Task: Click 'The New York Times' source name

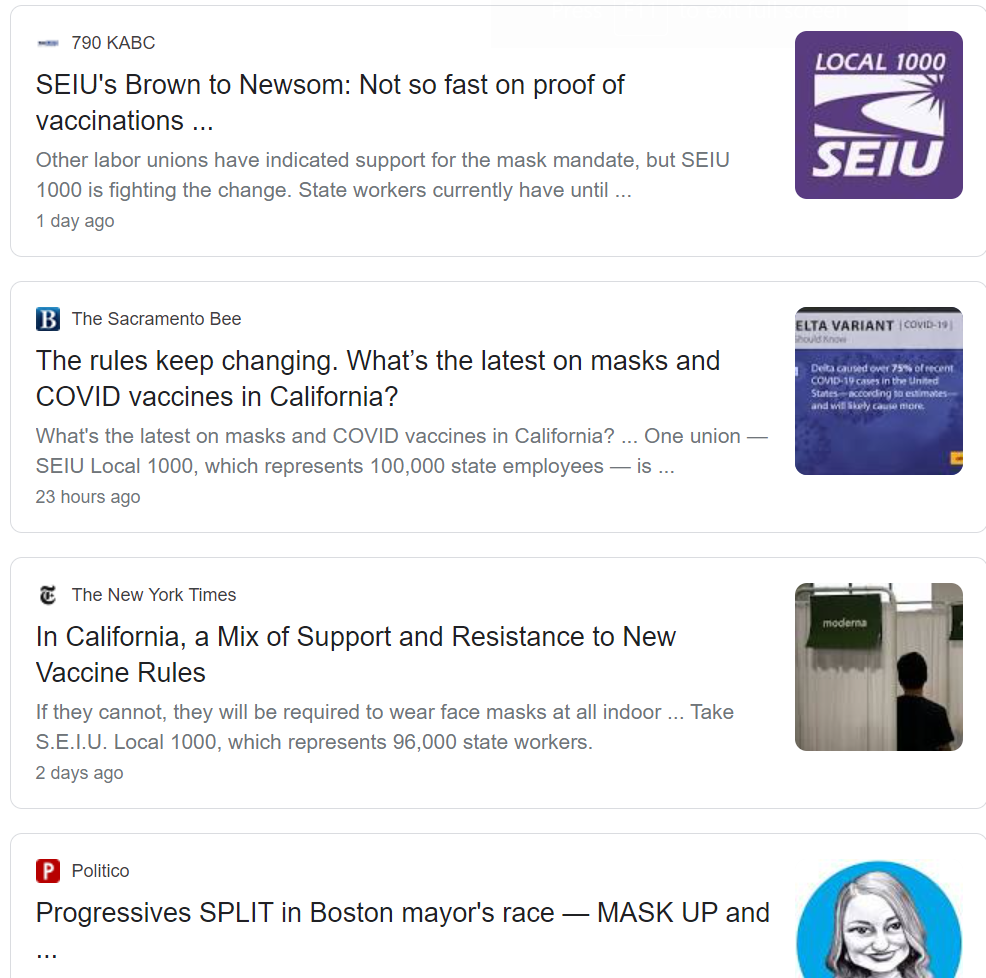Action: click(154, 595)
